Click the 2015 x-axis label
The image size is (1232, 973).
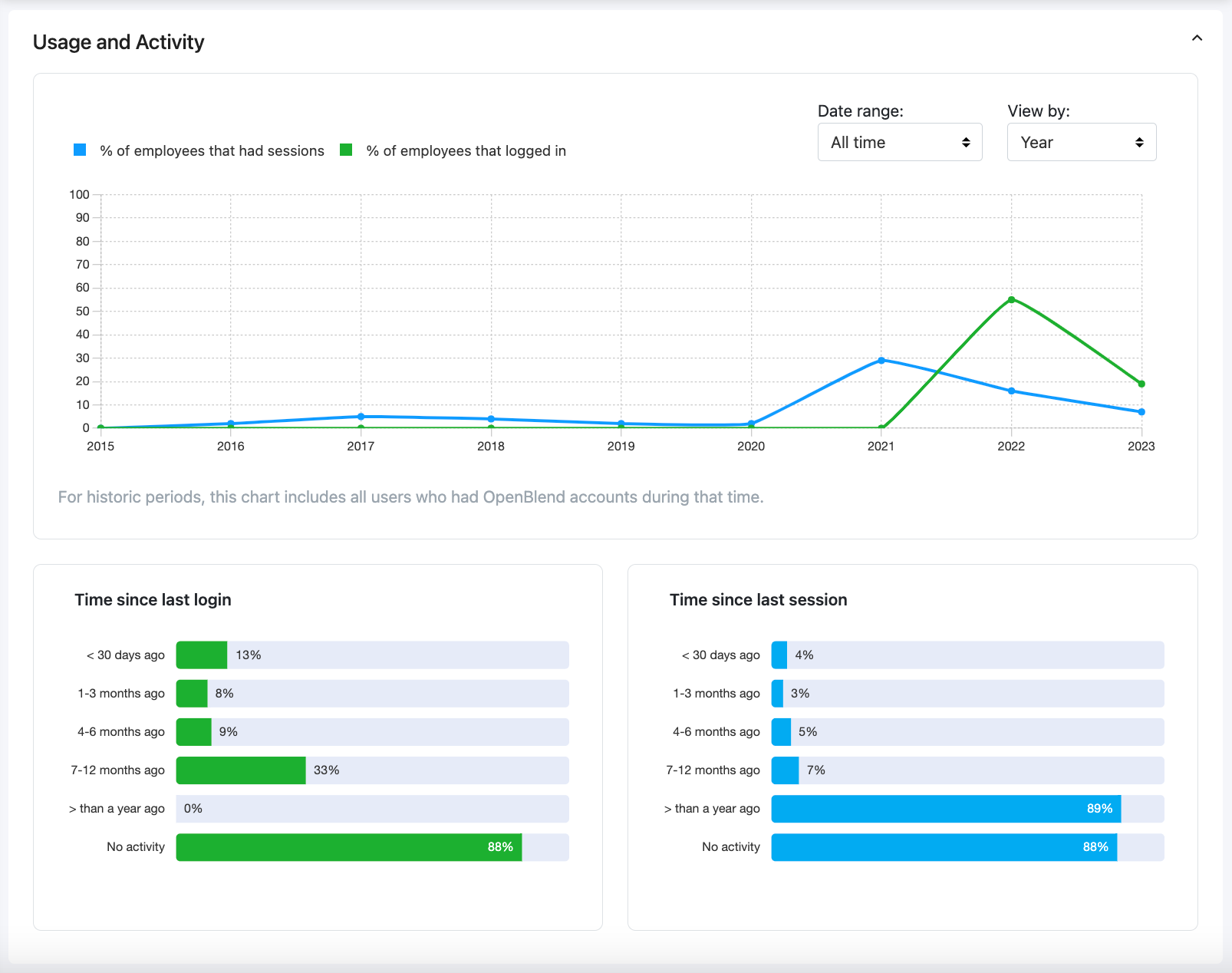(100, 447)
